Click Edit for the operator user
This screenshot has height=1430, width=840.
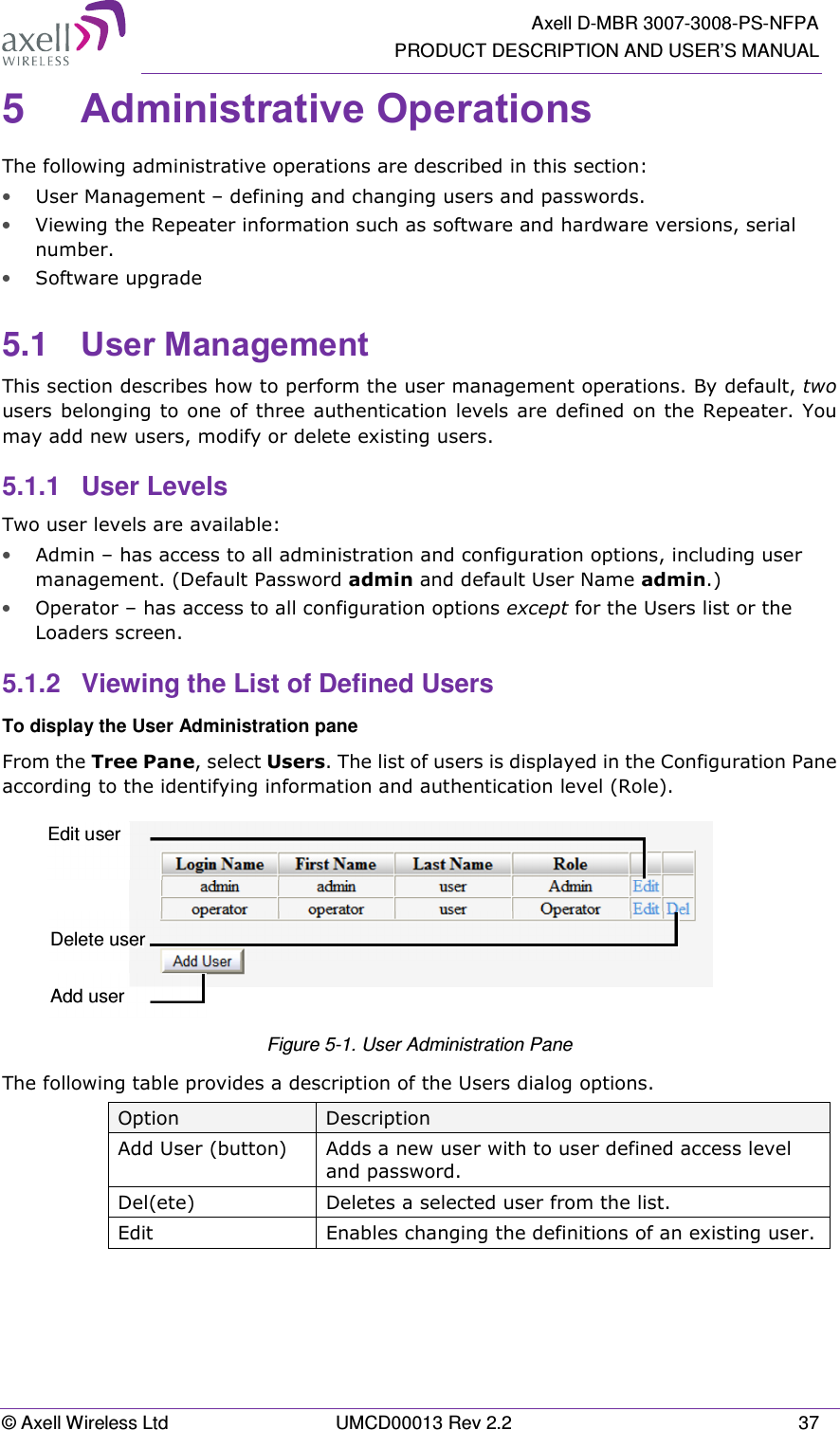[x=645, y=908]
